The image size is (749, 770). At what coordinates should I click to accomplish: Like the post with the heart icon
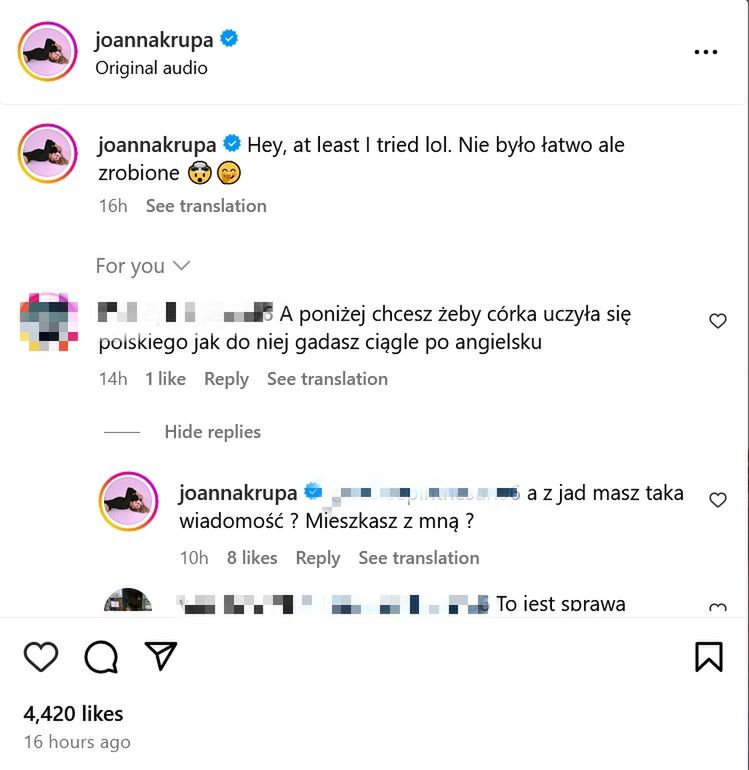pos(41,656)
